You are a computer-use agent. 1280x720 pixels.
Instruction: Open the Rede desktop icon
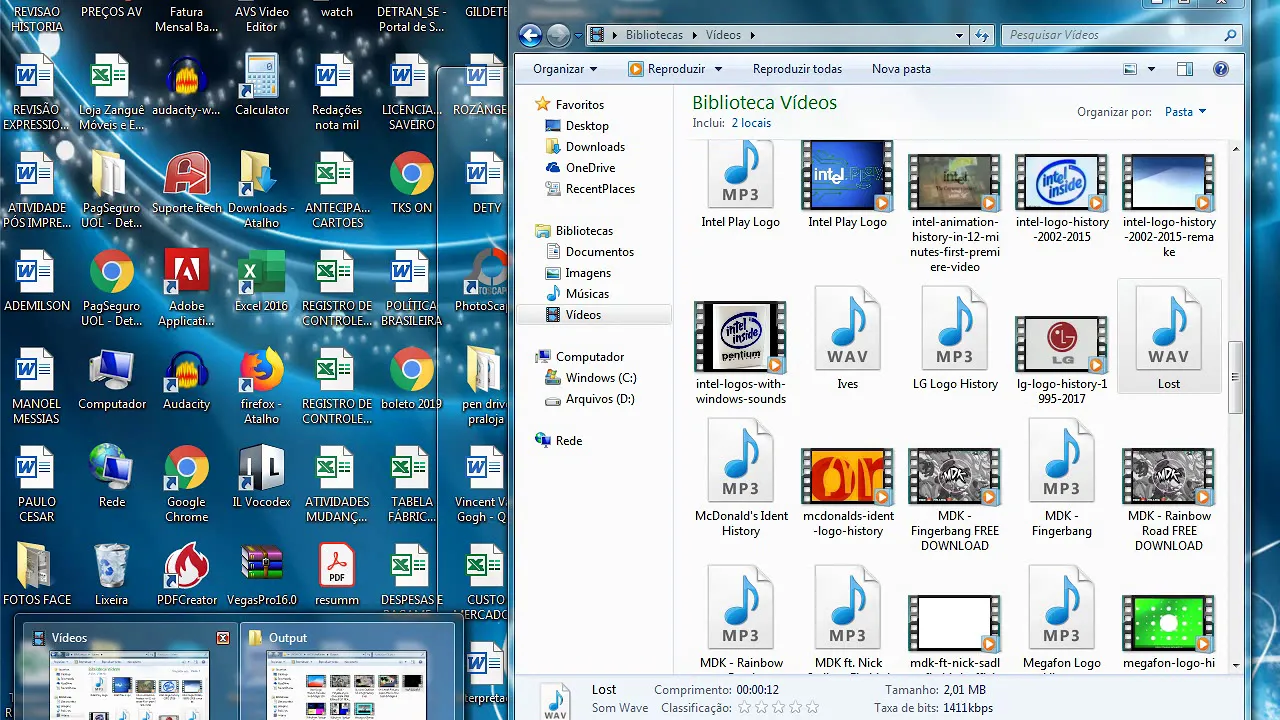tap(111, 478)
